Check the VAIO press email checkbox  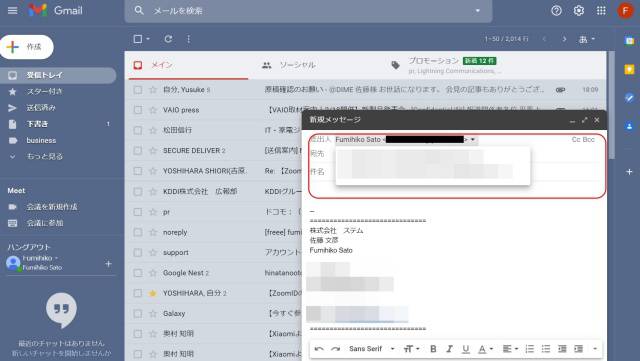138,110
